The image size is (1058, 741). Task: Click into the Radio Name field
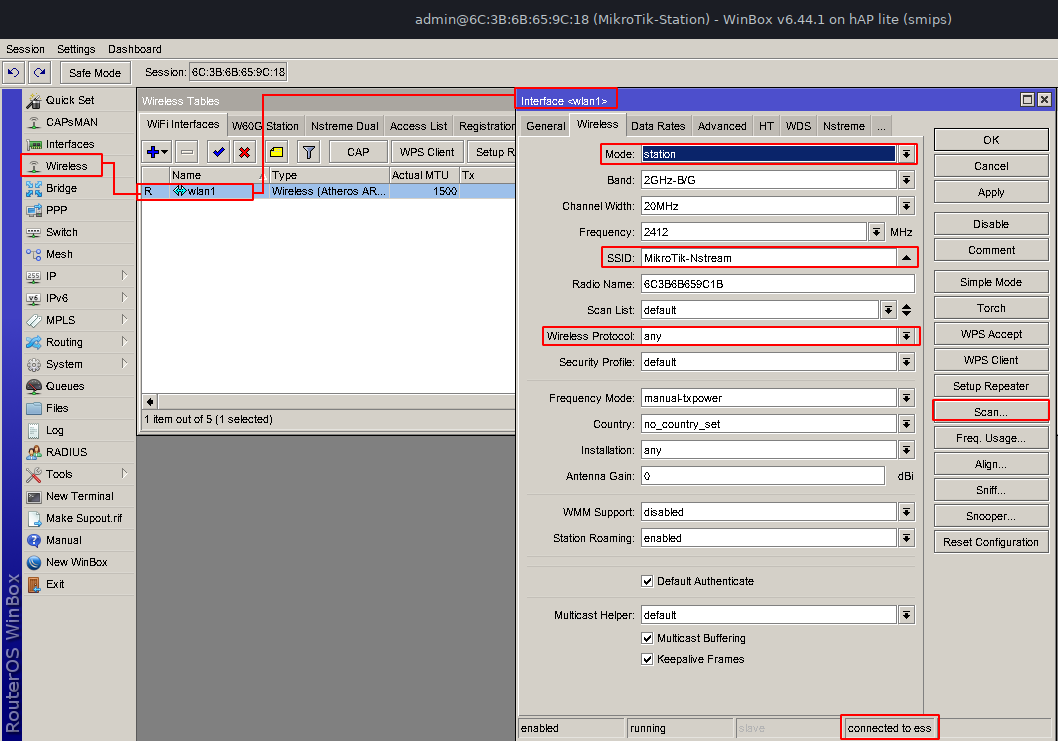(x=777, y=284)
